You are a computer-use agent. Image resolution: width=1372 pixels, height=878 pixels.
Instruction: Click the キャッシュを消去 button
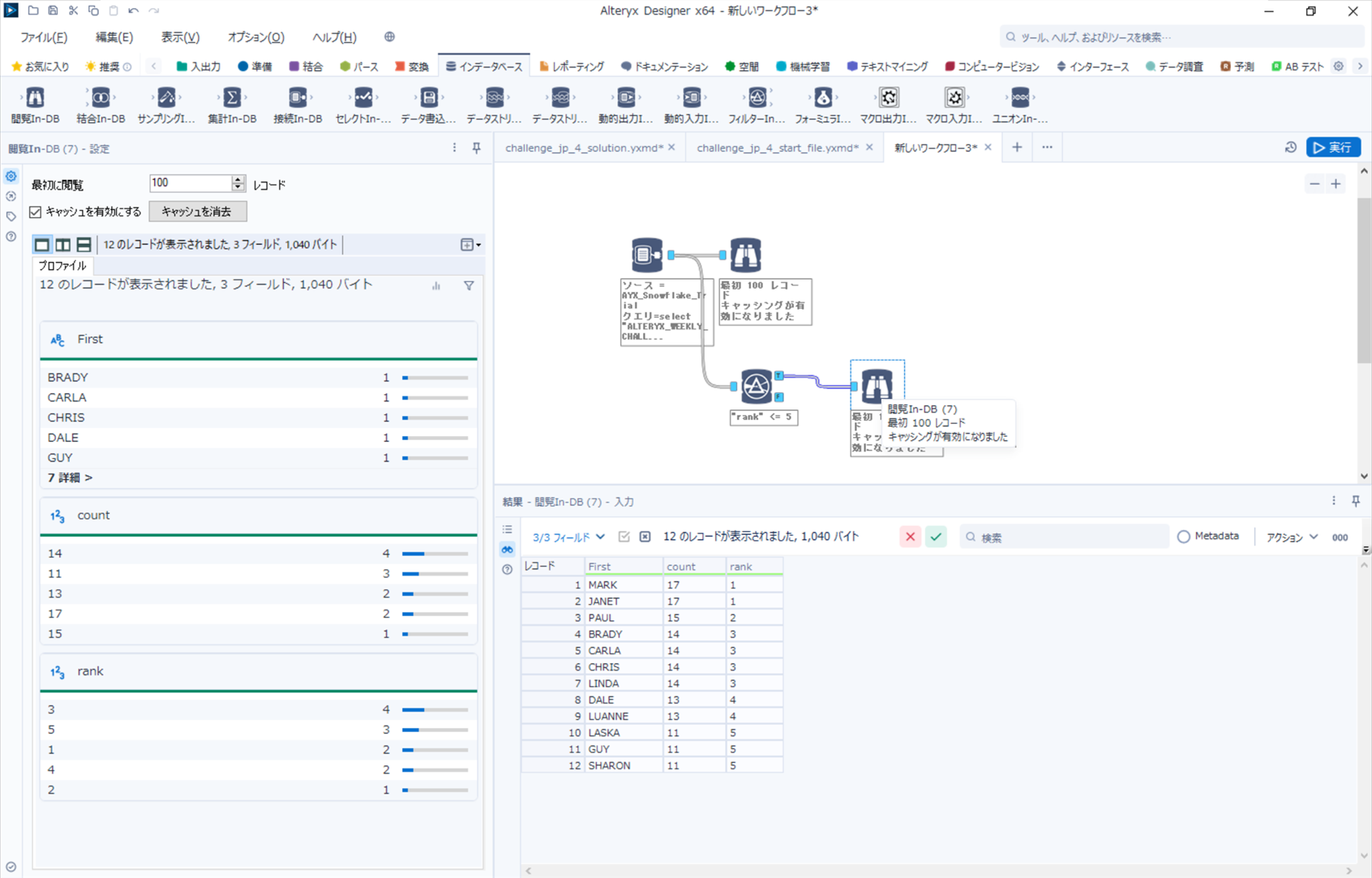(x=197, y=212)
